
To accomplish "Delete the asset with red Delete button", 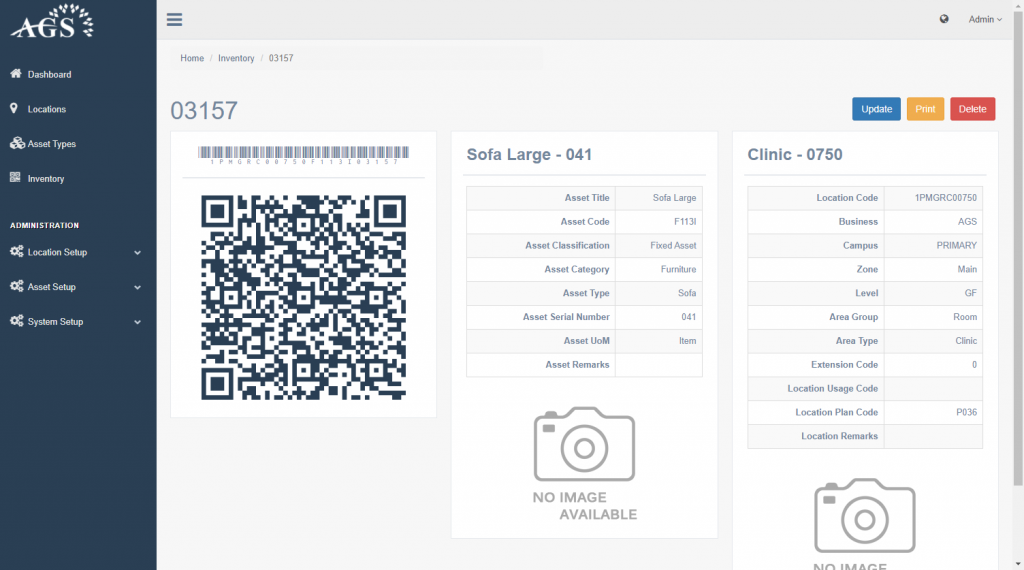I will (972, 109).
